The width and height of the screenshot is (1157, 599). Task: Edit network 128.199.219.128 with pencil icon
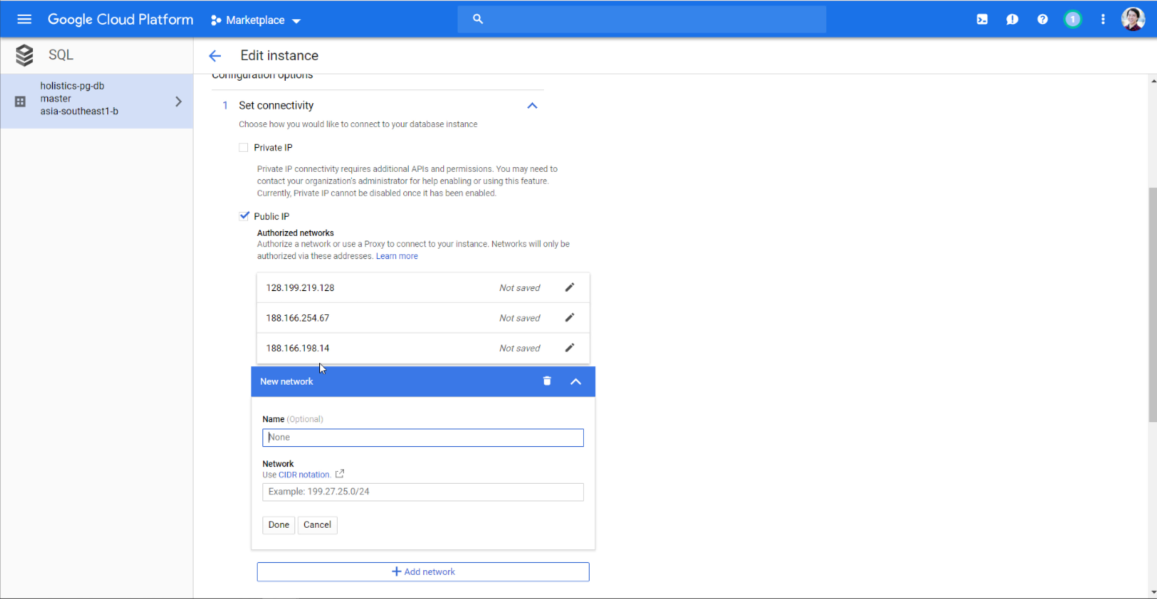click(570, 288)
